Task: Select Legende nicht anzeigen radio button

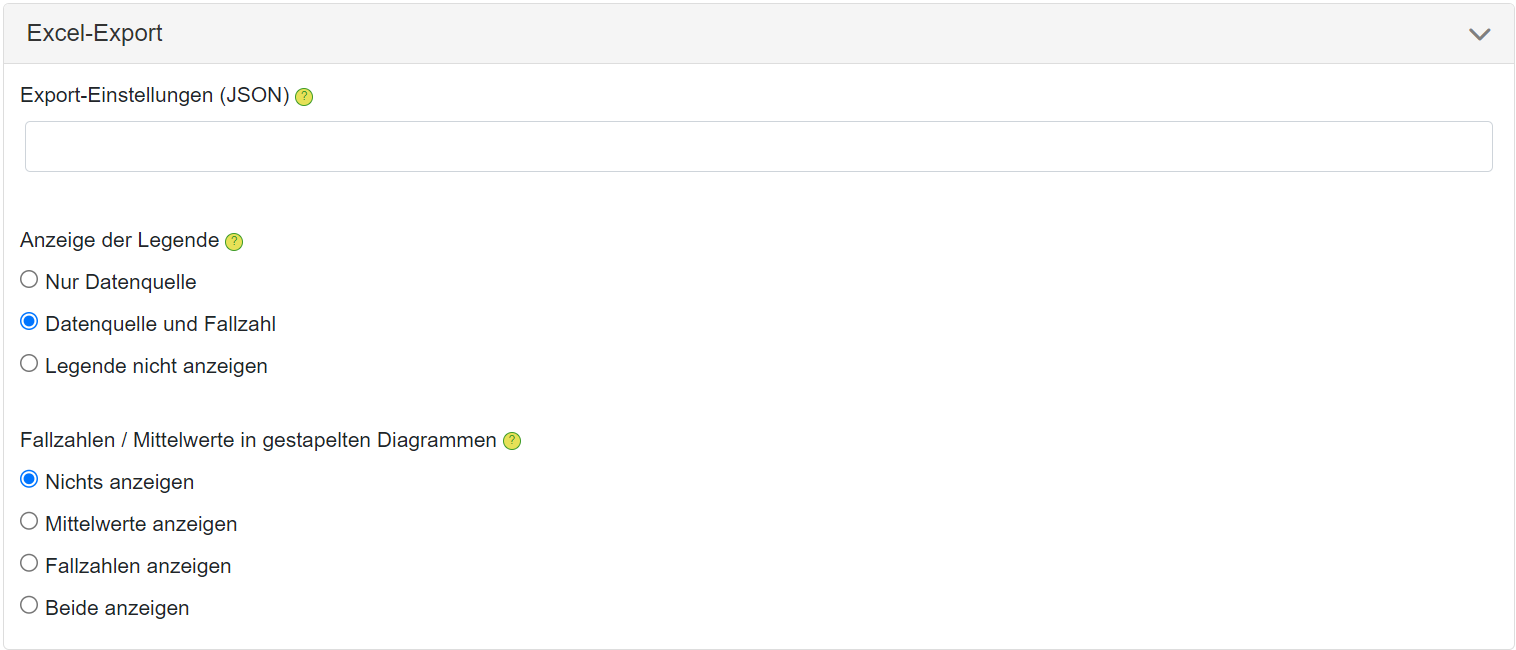Action: click(29, 364)
